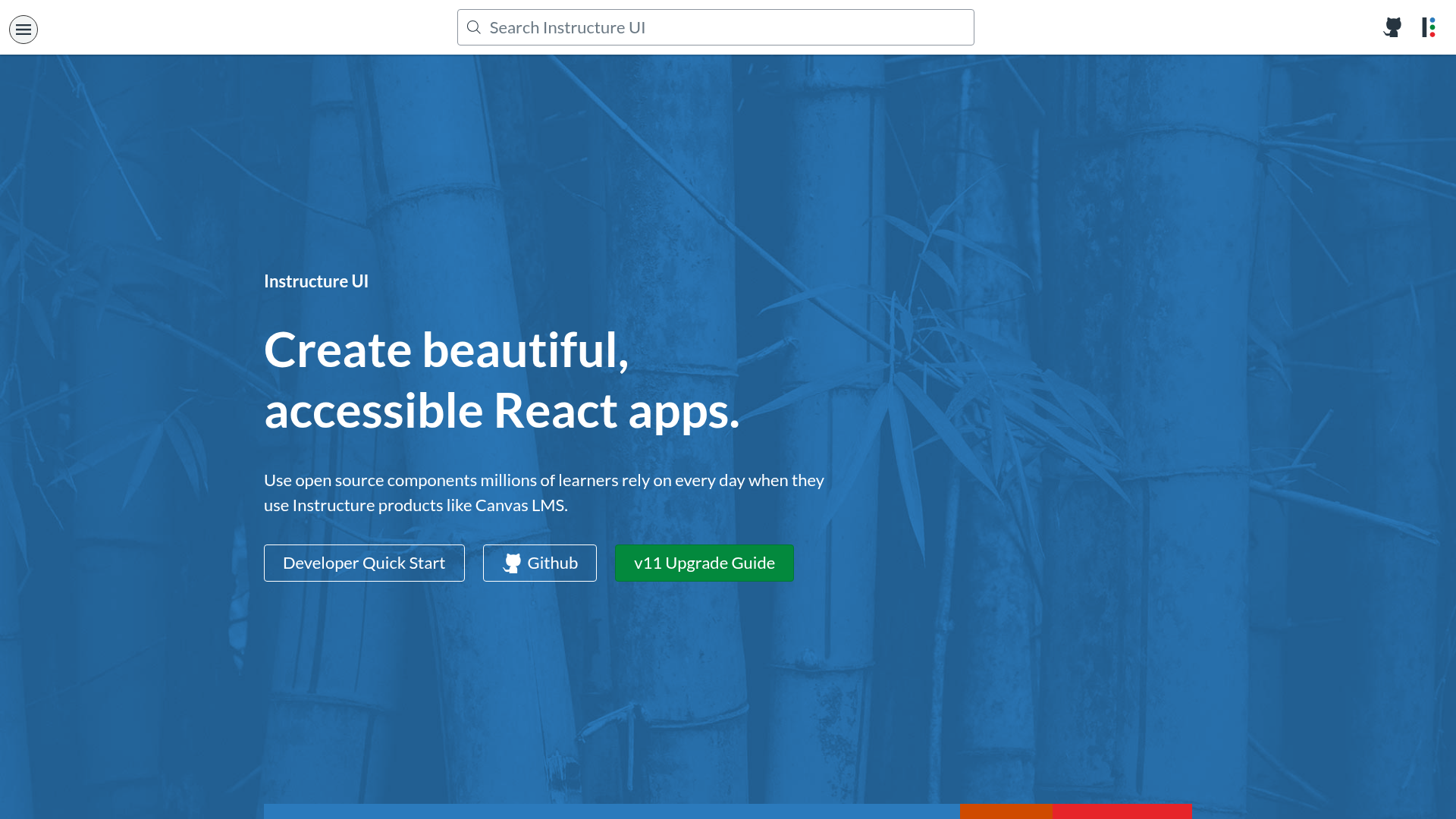Screen dimensions: 1456x819
Task: Focus the Search Instructure UI field
Action: (x=715, y=27)
